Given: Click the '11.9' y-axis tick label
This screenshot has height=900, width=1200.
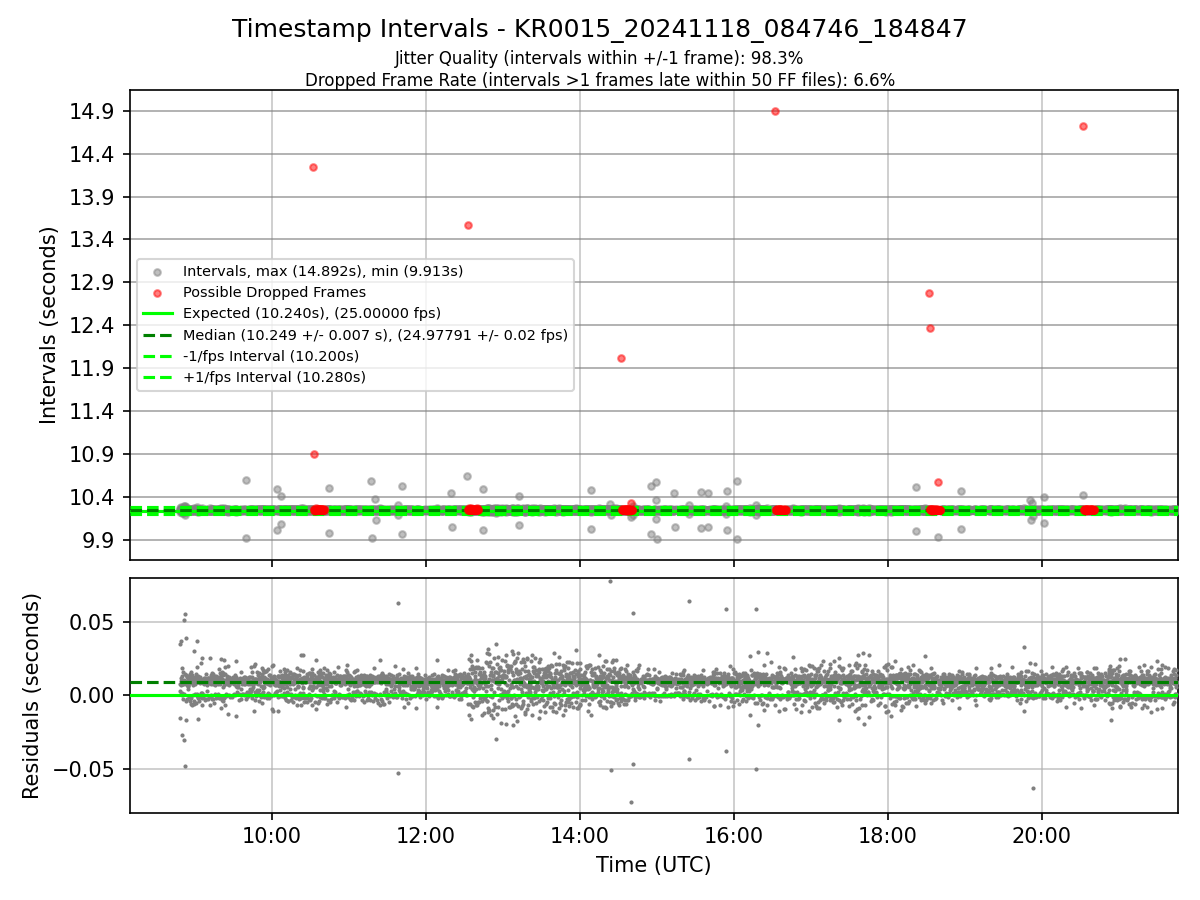Looking at the screenshot, I should point(91,368).
